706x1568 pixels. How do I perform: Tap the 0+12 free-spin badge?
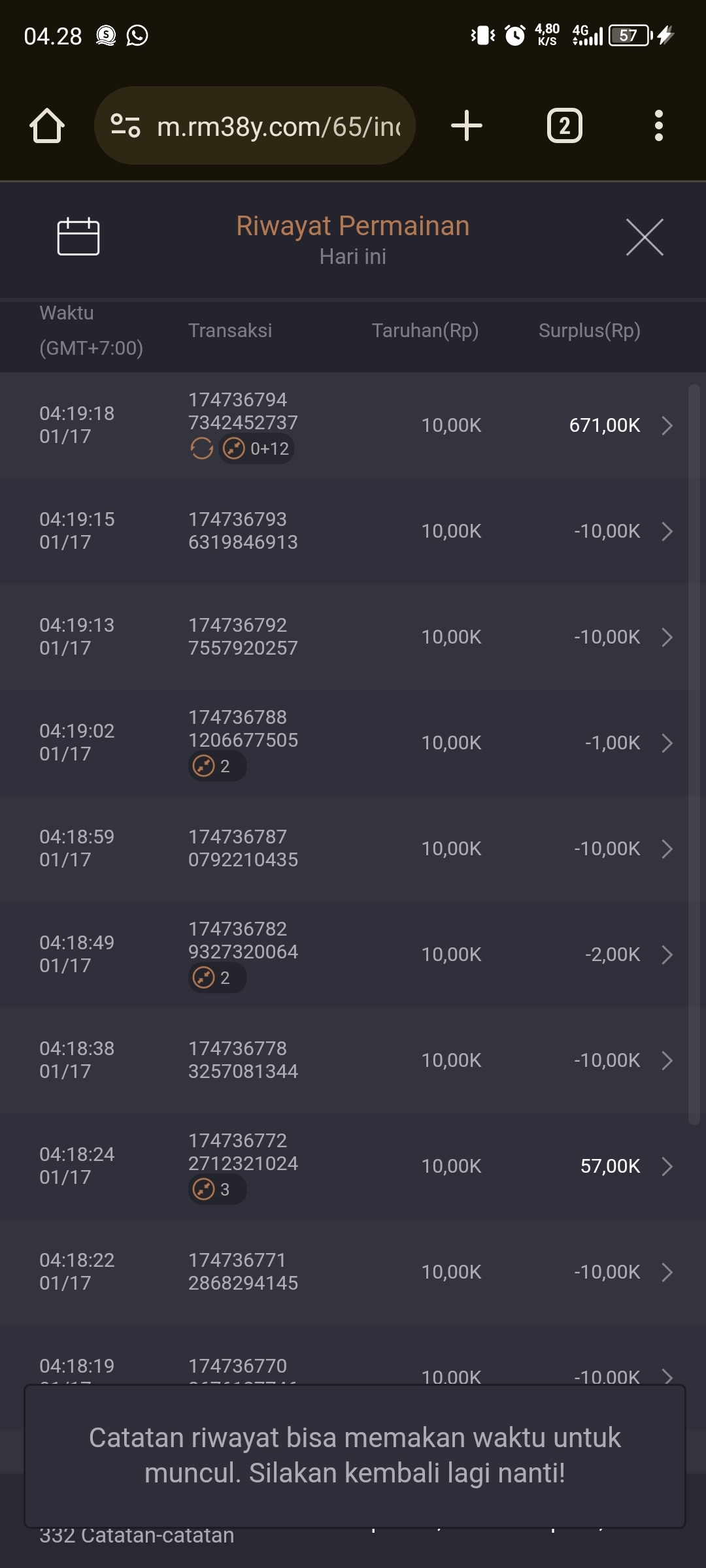click(x=257, y=449)
